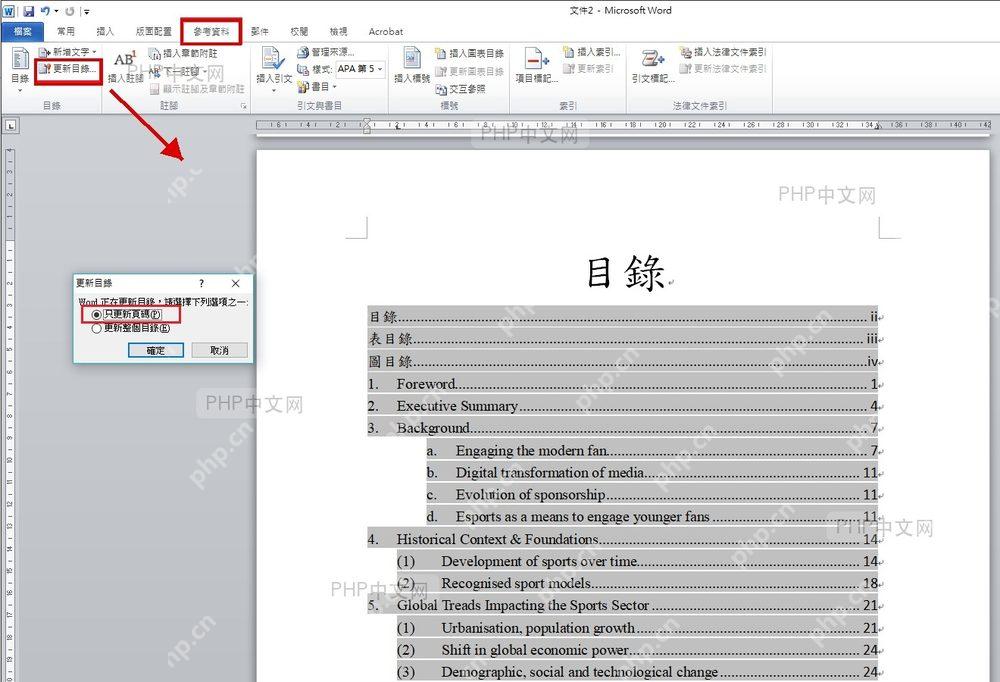Click the 'Digital transformation of media' entry
The height and width of the screenshot is (682, 1000).
(x=652, y=473)
